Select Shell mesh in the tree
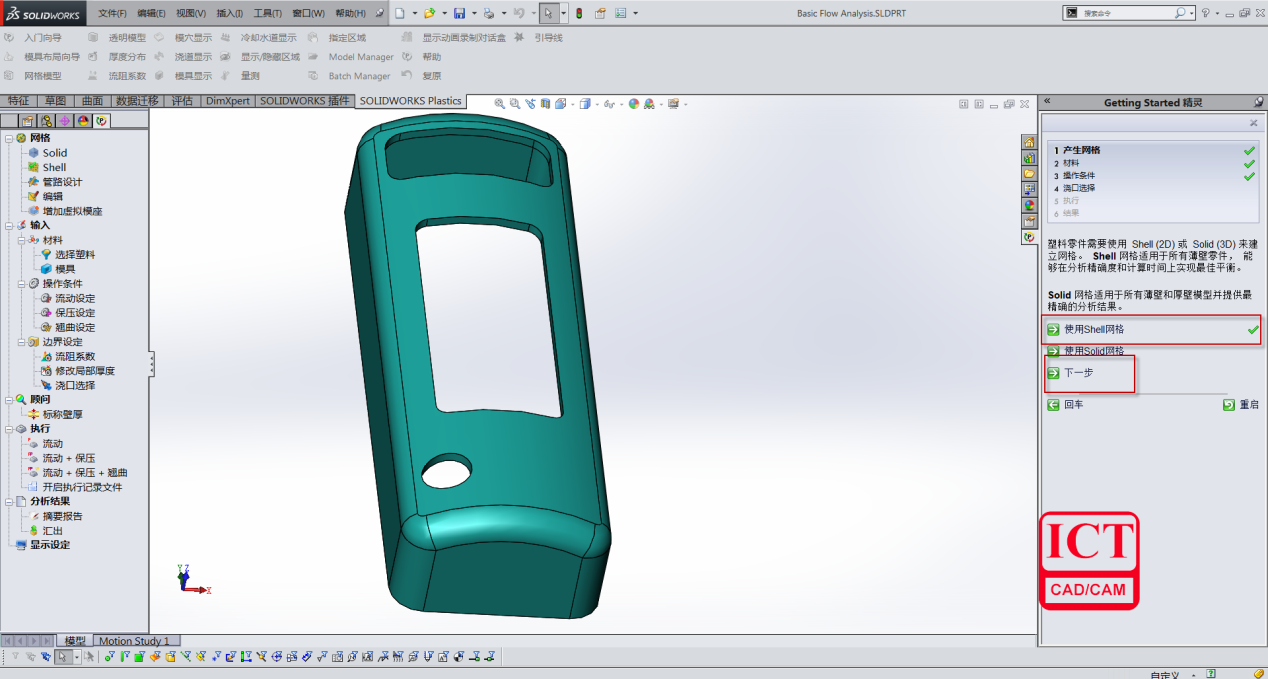Image resolution: width=1268 pixels, height=679 pixels. [54, 167]
